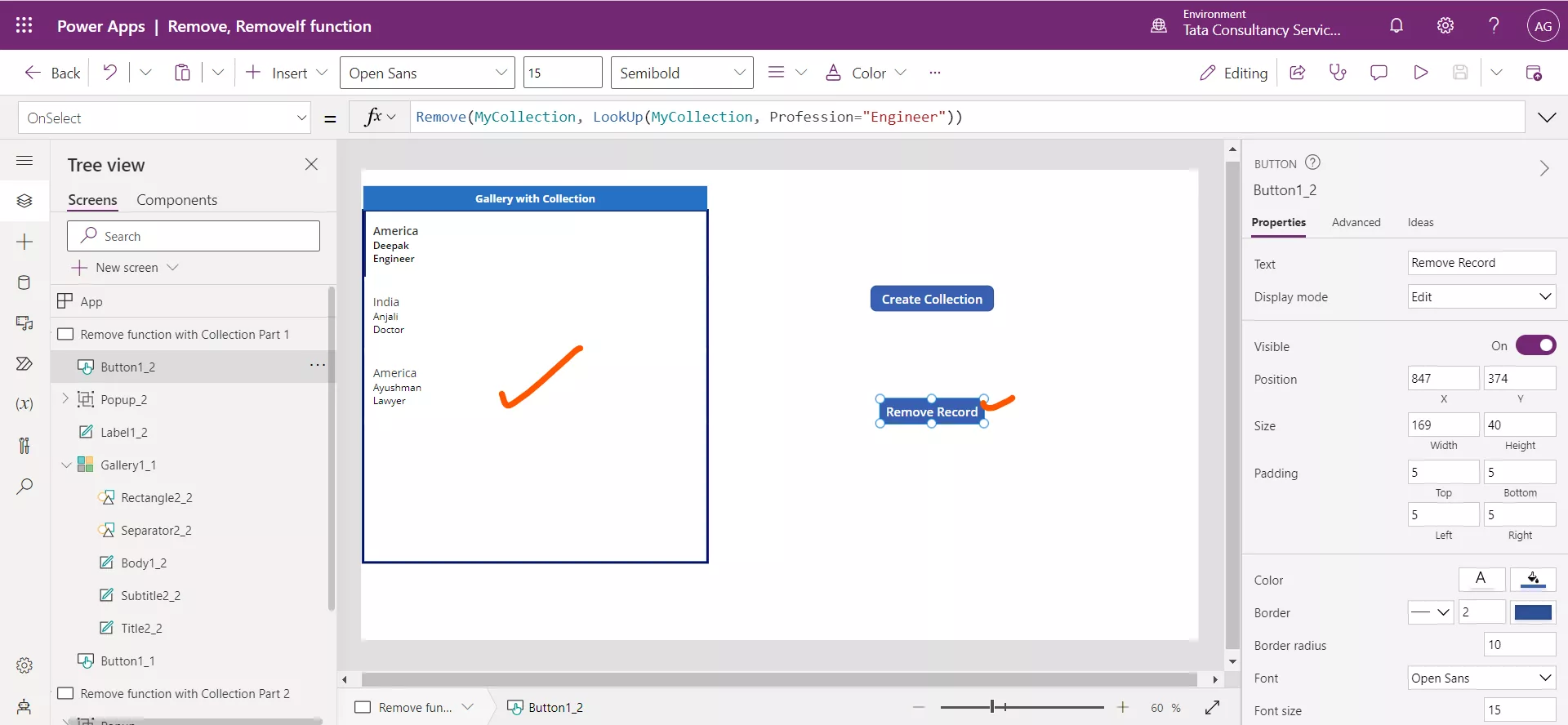Open the Insert dropdown arrow
Viewport: 1568px width, 725px height.
pos(322,73)
